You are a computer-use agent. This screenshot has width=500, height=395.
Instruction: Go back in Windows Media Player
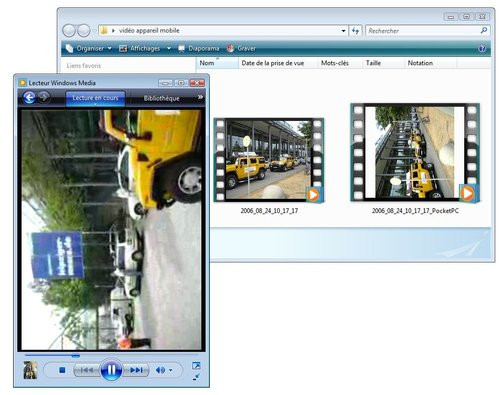click(x=29, y=98)
